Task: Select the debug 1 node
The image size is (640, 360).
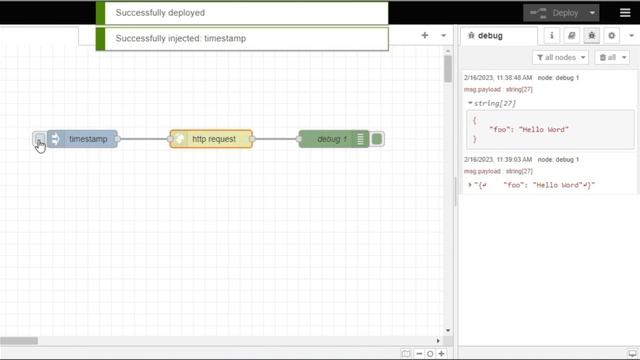Action: click(334, 139)
